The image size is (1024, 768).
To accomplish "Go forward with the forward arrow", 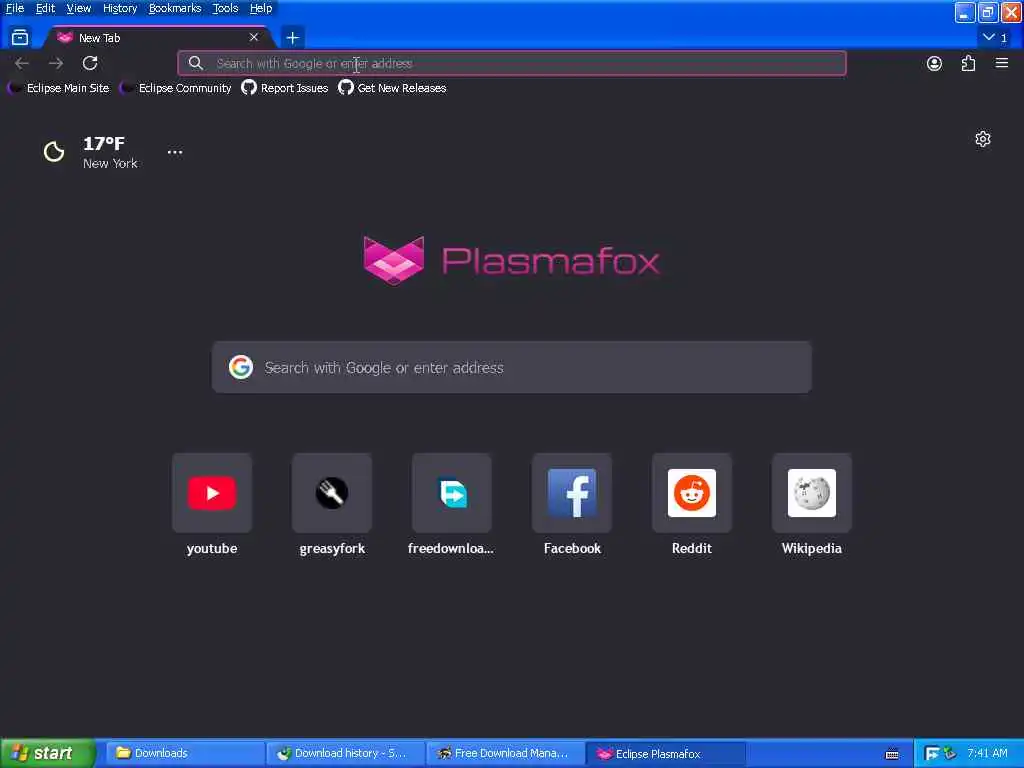I will [56, 63].
